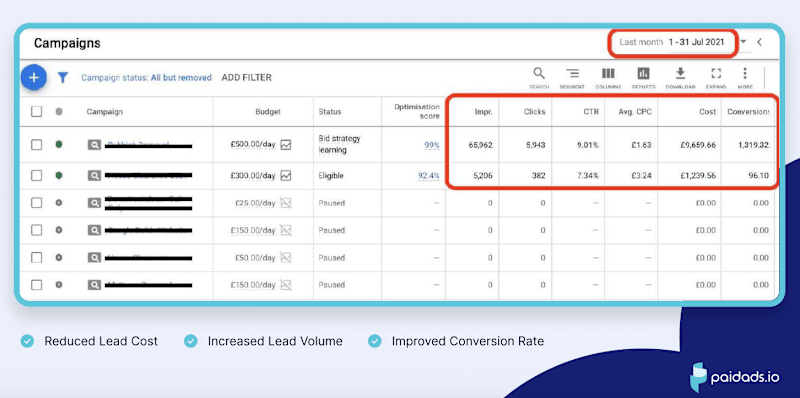Click ADD FILTER
This screenshot has width=800, height=398.
click(246, 78)
